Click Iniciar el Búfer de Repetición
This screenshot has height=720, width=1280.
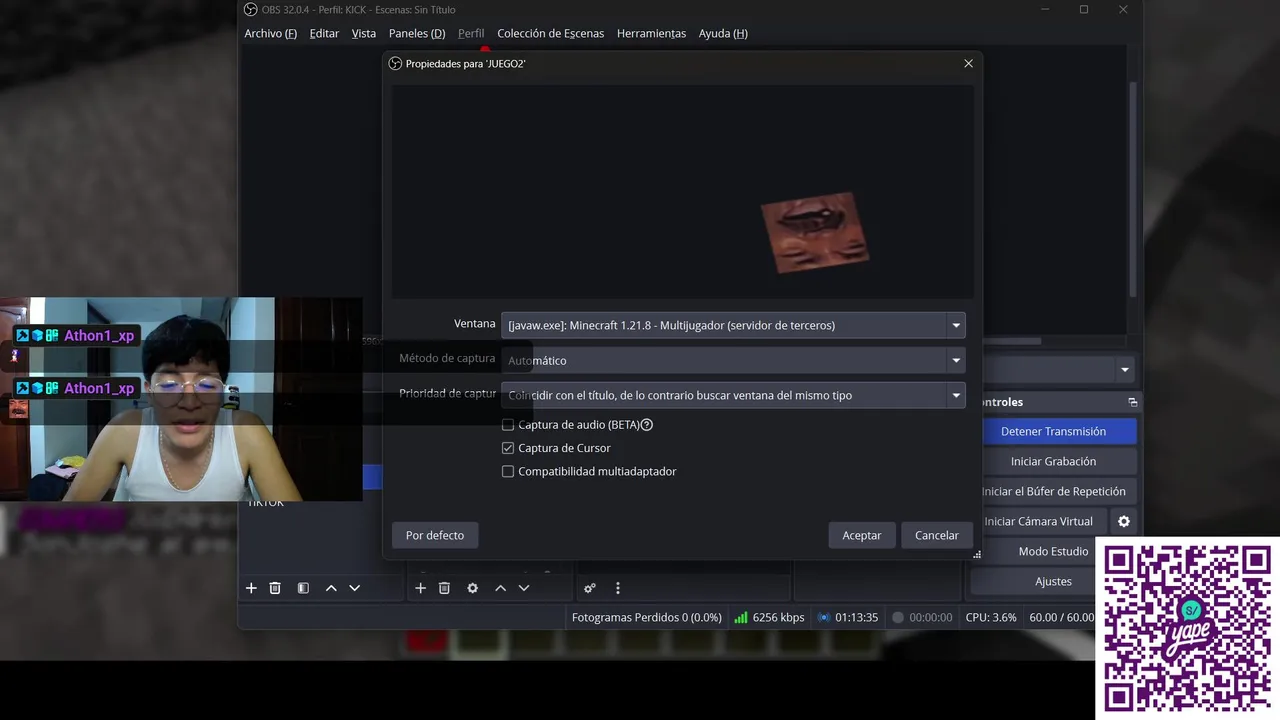pos(1053,491)
